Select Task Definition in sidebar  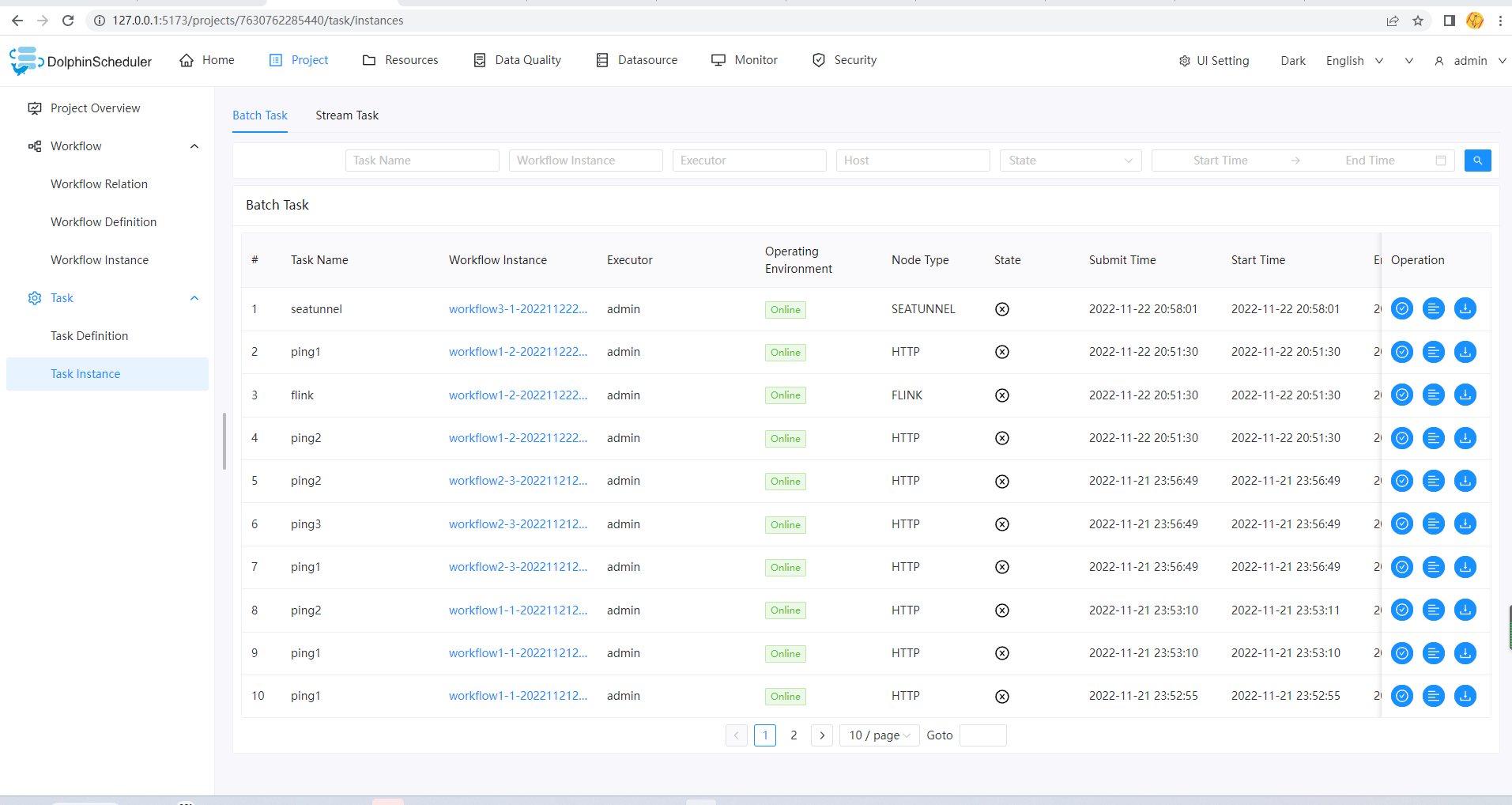(x=89, y=336)
